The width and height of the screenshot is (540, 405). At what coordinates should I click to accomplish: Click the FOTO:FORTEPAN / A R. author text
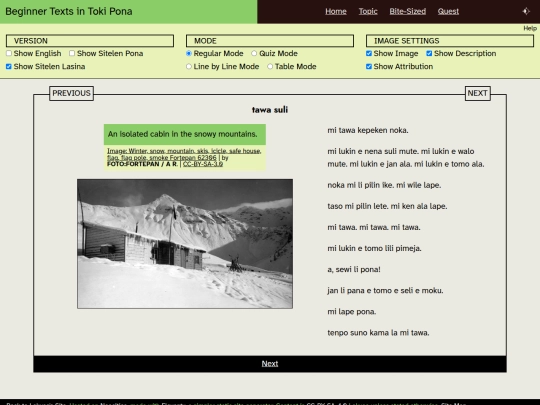tap(142, 164)
